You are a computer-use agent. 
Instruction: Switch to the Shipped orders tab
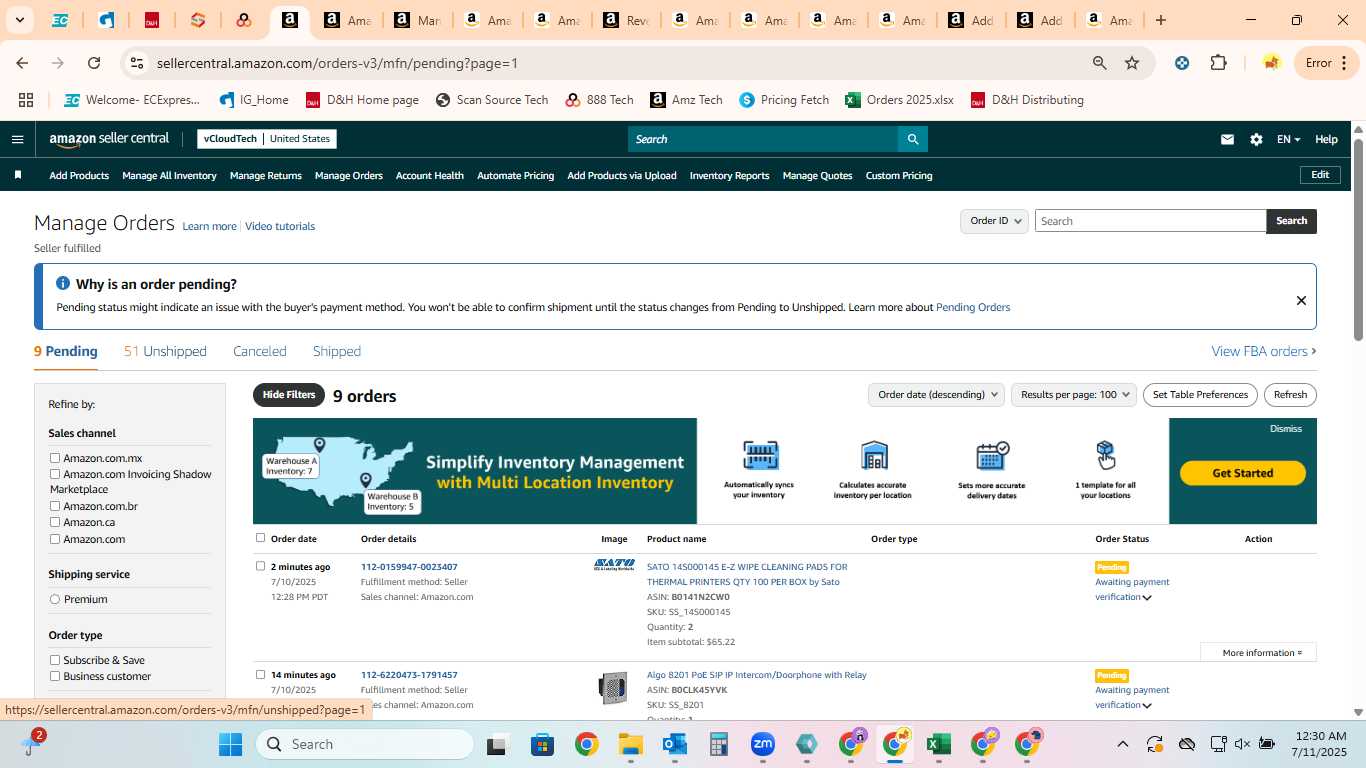[337, 351]
